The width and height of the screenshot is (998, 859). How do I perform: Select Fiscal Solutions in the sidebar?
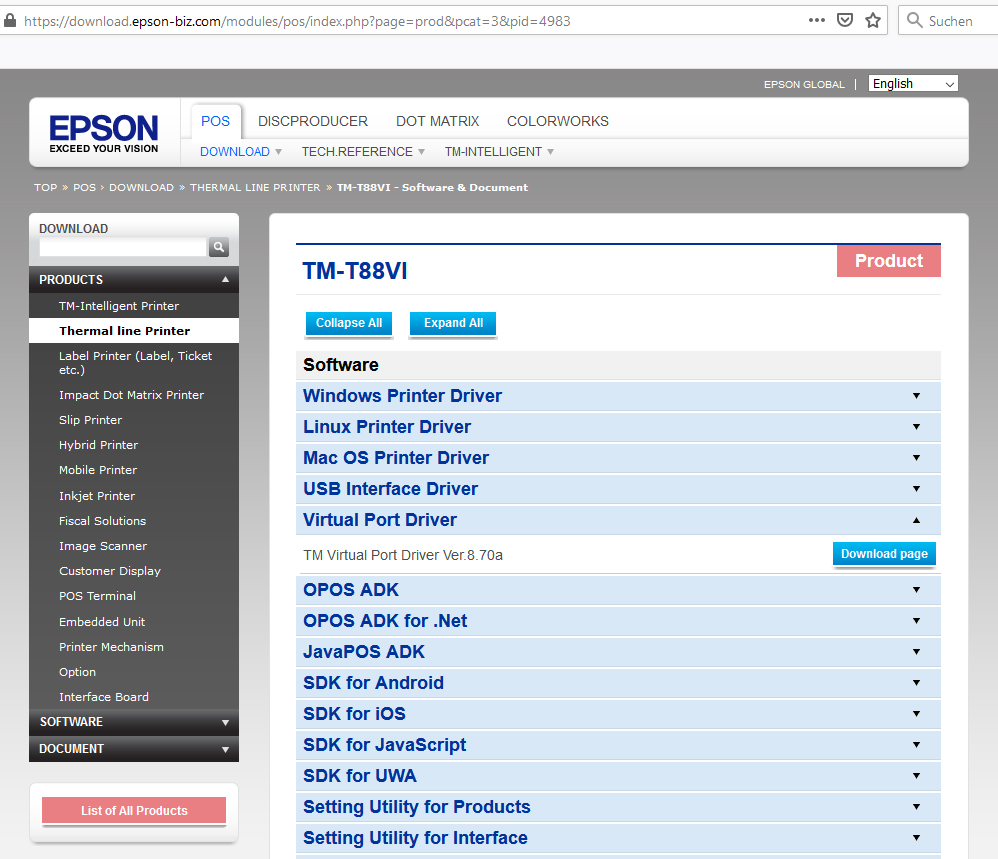(x=134, y=521)
